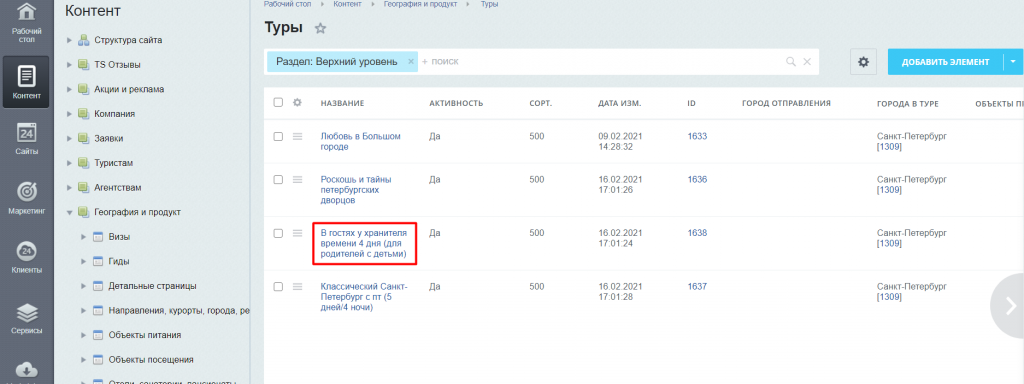The width and height of the screenshot is (1024, 384).
Task: Select the Контент sidebar icon
Action: 27,82
